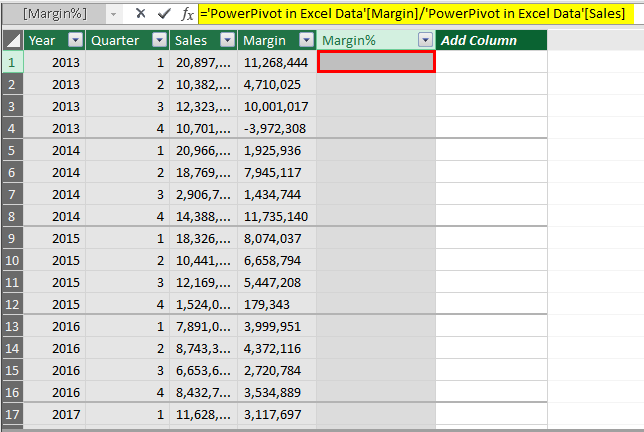This screenshot has width=644, height=432.
Task: Click the select-all corner triangle icon
Action: point(11,40)
